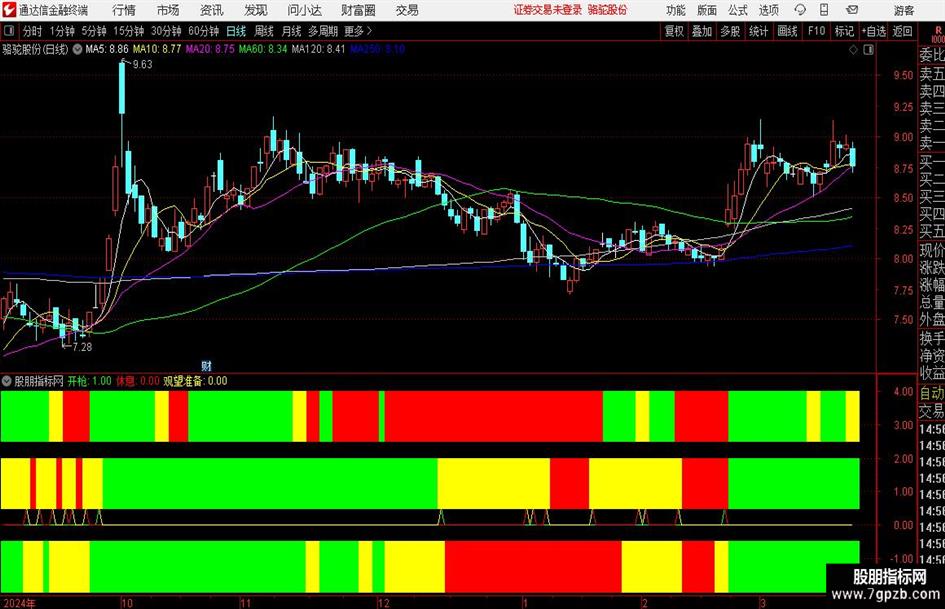Open the 选项 menu
This screenshot has width=945, height=609.
tap(768, 10)
